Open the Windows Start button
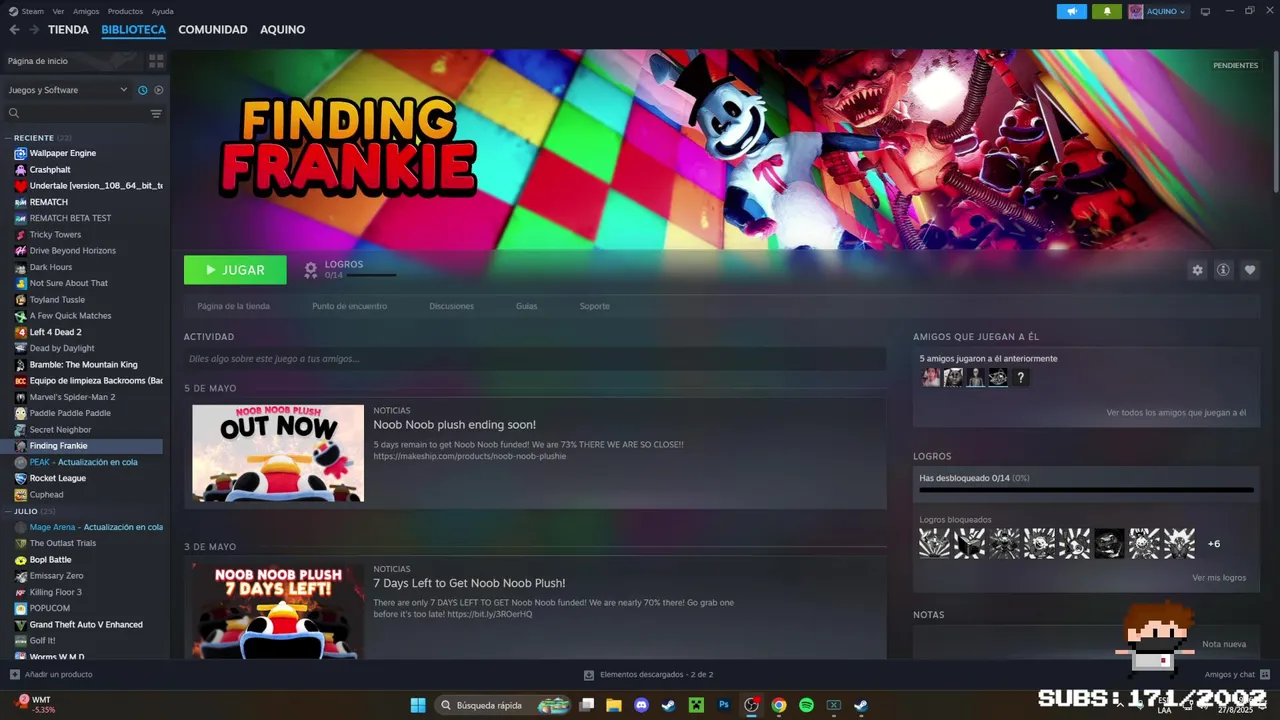The height and width of the screenshot is (720, 1280). tap(418, 705)
